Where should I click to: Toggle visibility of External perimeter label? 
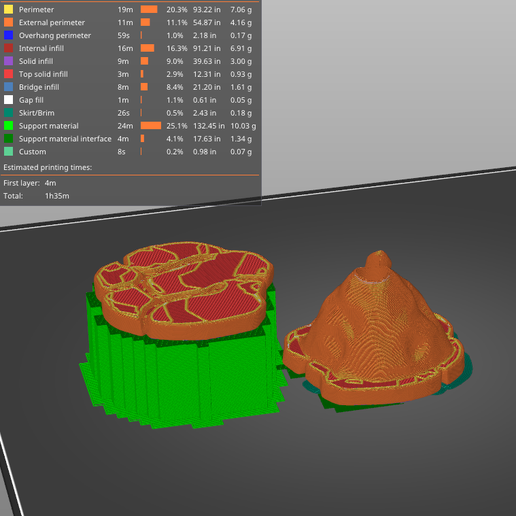52,22
